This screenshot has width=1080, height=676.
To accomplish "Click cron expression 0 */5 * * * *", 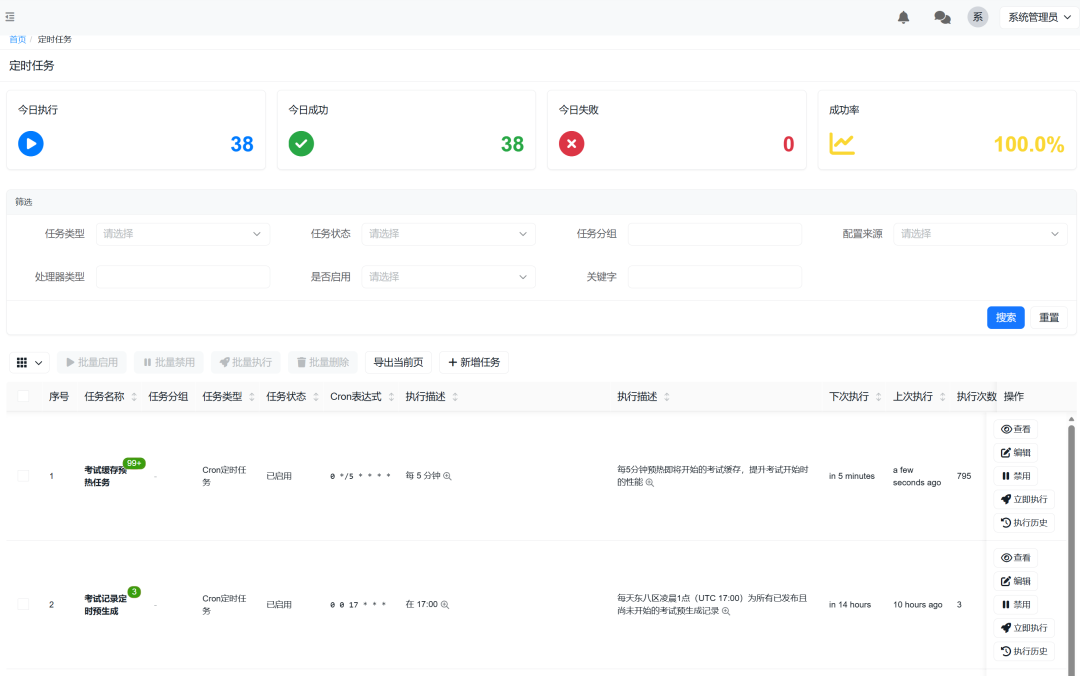I will pyautogui.click(x=360, y=476).
